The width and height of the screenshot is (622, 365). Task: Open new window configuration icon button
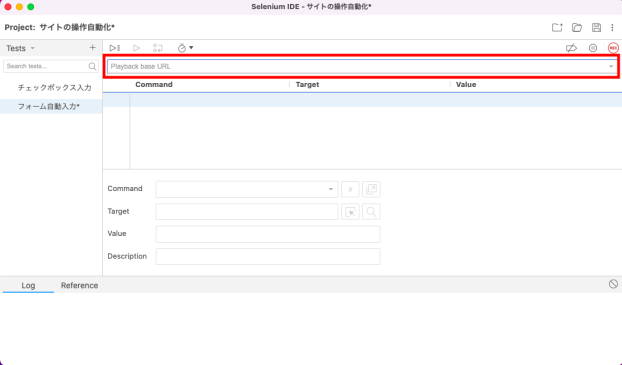tap(371, 189)
